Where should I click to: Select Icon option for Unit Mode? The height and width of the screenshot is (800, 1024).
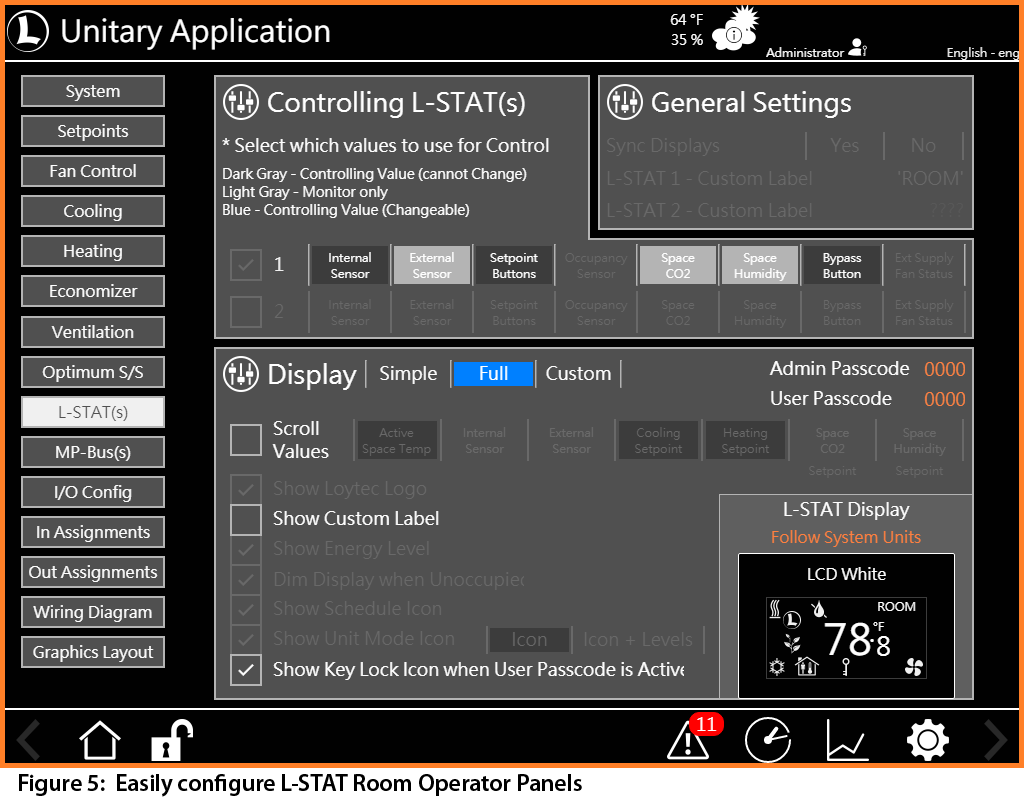pyautogui.click(x=529, y=639)
